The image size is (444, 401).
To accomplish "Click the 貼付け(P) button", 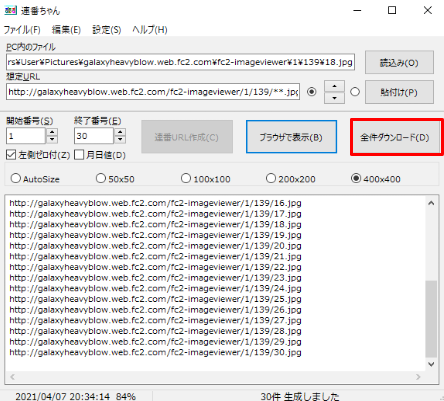I will pyautogui.click(x=399, y=92).
